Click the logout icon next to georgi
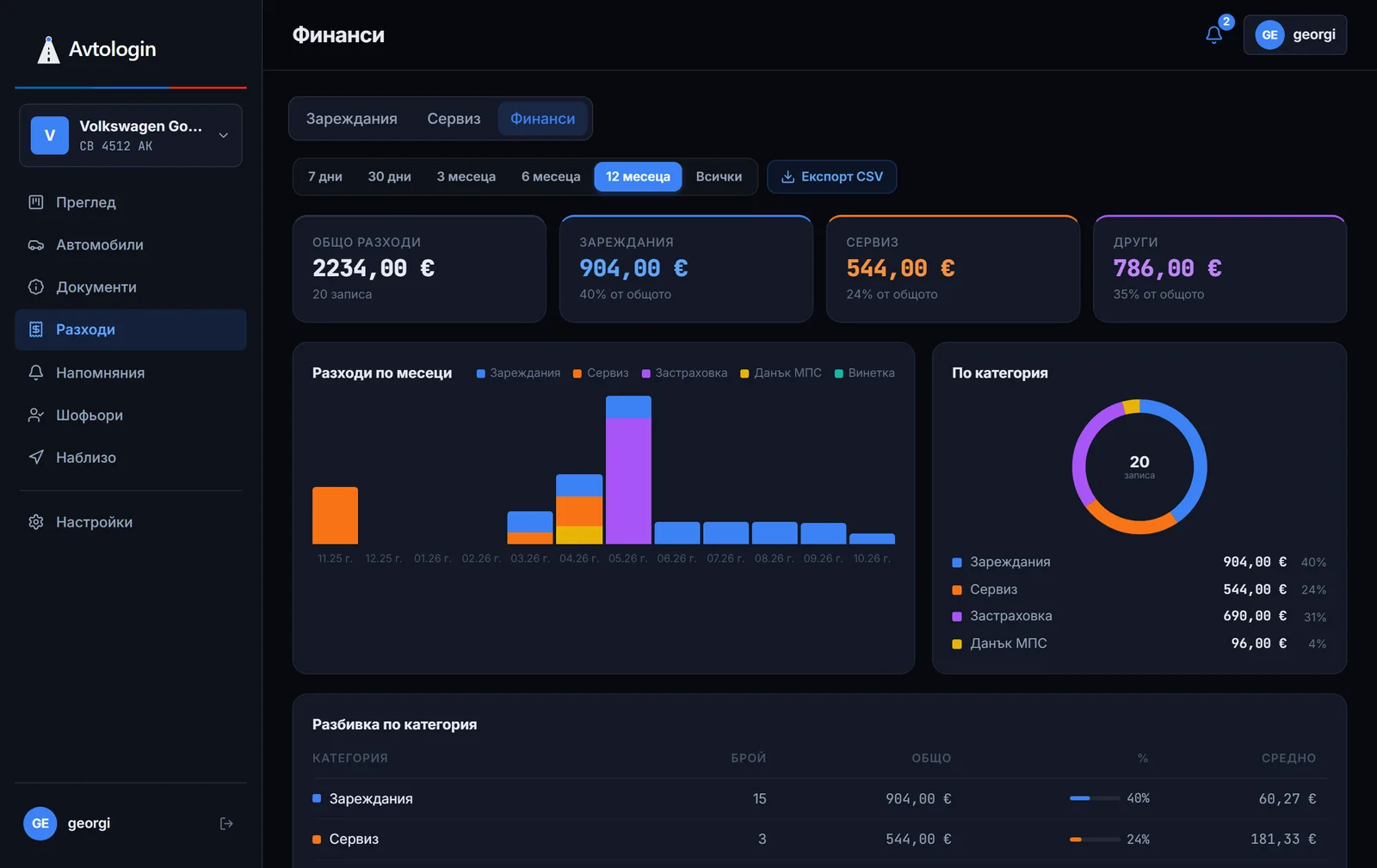Viewport: 1377px width, 868px height. pyautogui.click(x=226, y=823)
